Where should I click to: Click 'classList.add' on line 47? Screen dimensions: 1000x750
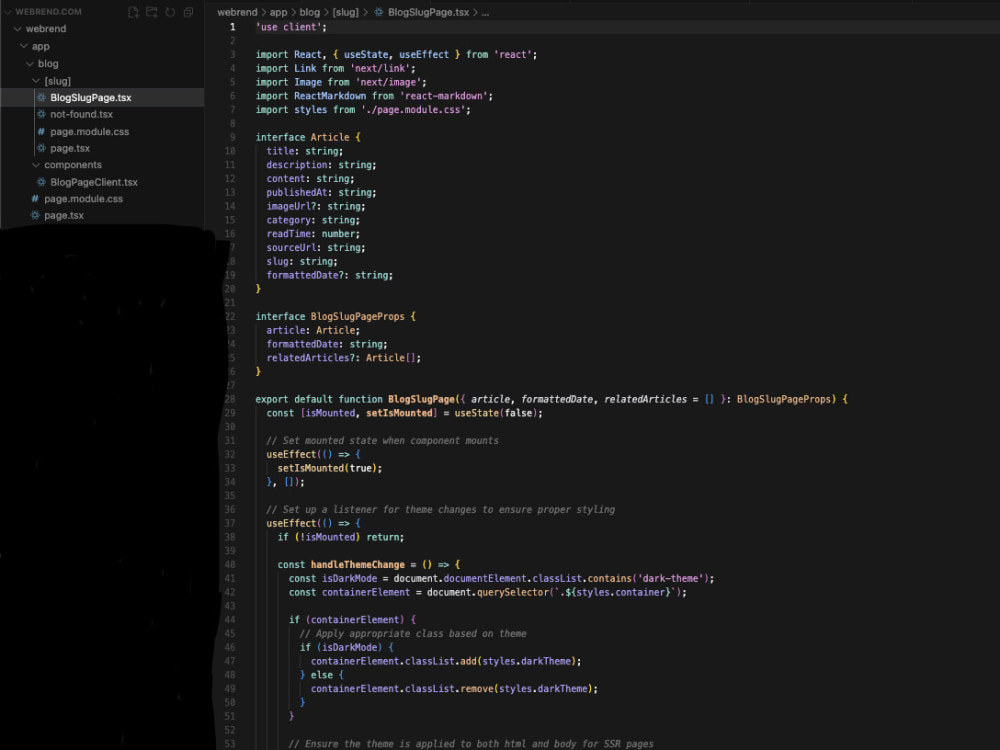pyautogui.click(x=441, y=661)
